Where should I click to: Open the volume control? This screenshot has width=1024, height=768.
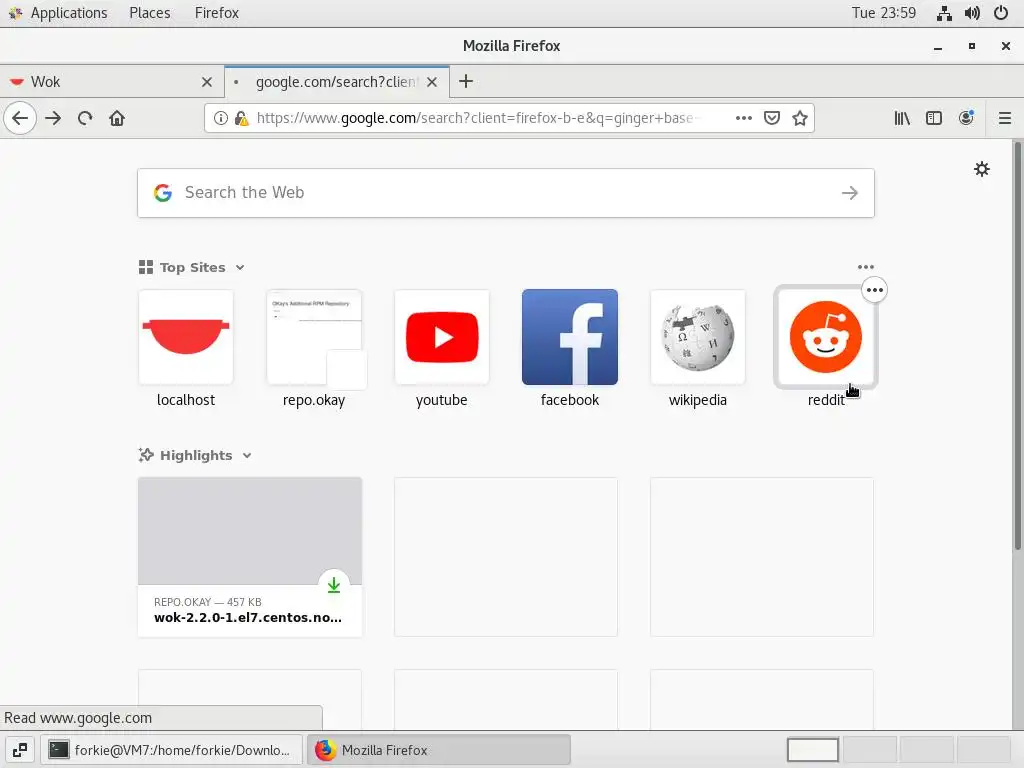pyautogui.click(x=972, y=13)
